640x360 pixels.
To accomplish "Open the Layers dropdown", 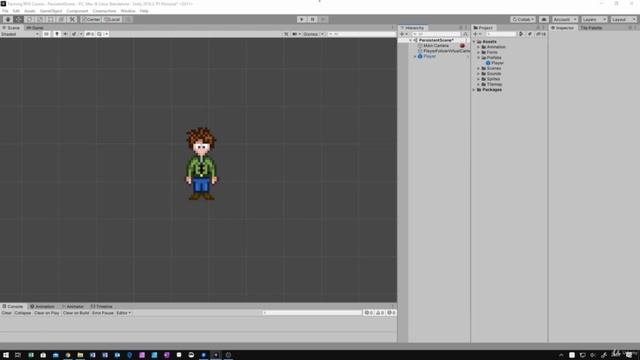I will click(594, 19).
